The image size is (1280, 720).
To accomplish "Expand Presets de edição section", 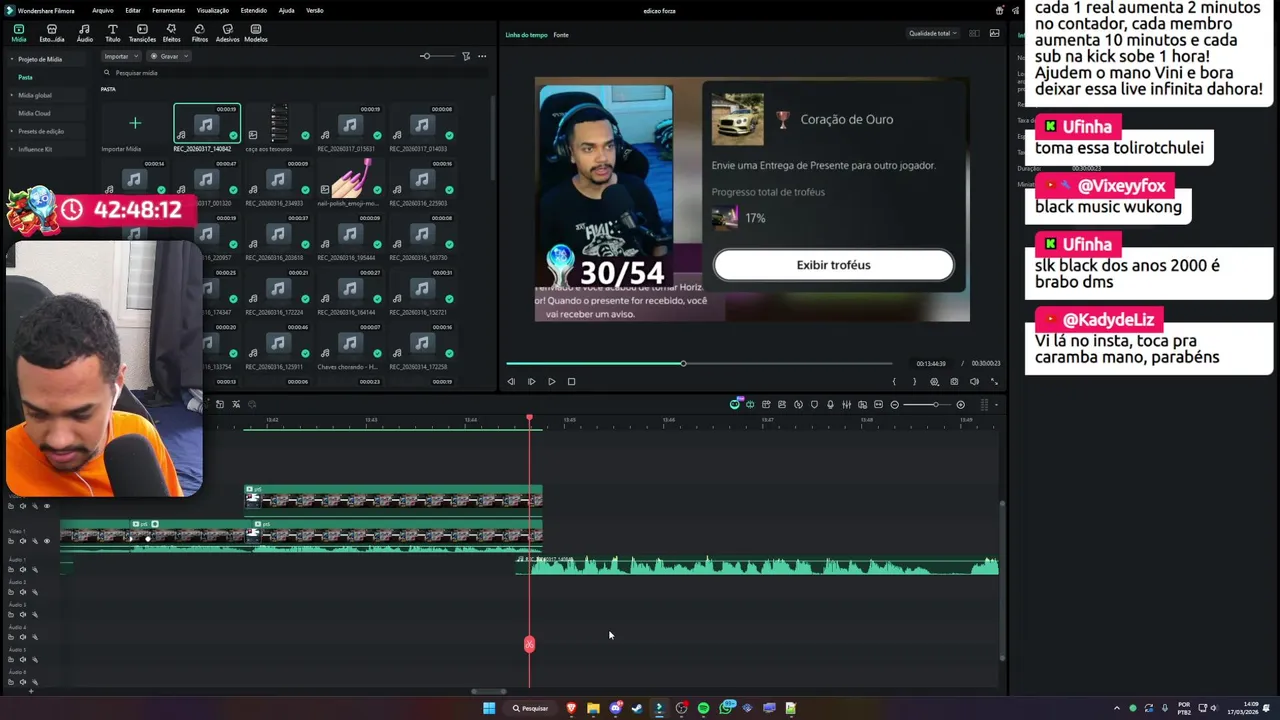I will point(12,131).
